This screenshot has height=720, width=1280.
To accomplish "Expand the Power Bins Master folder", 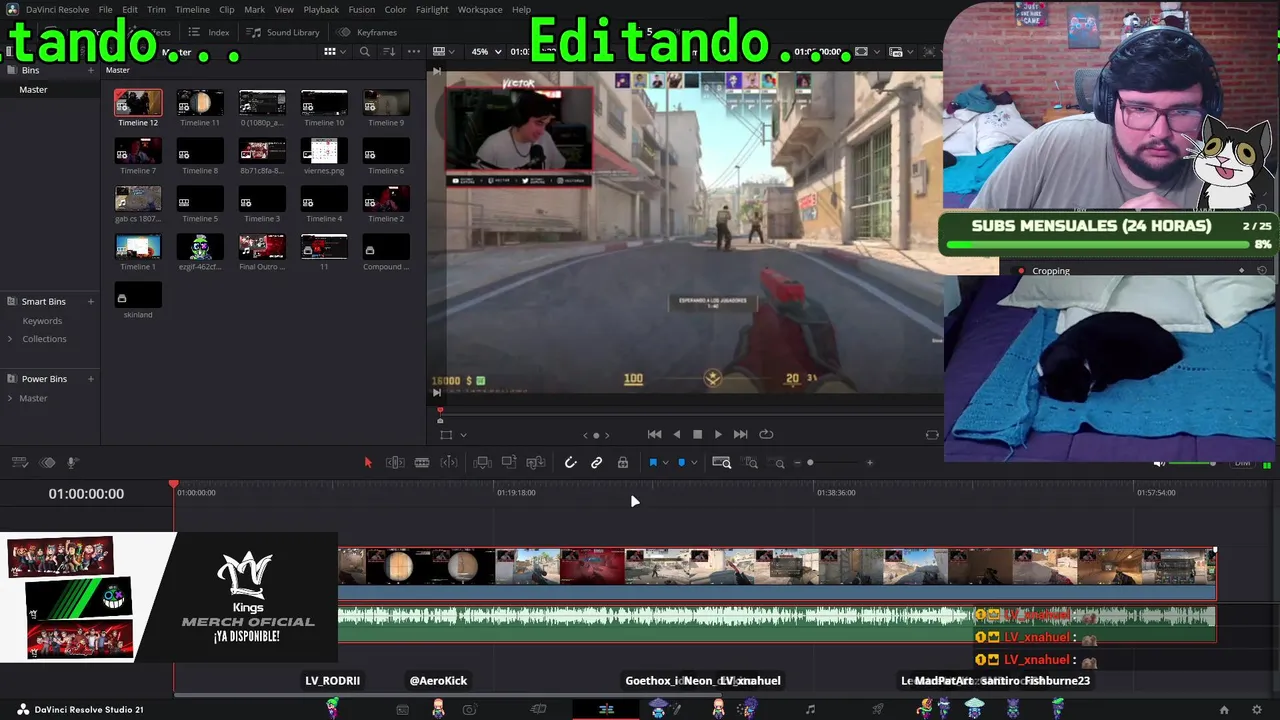I will [10, 398].
